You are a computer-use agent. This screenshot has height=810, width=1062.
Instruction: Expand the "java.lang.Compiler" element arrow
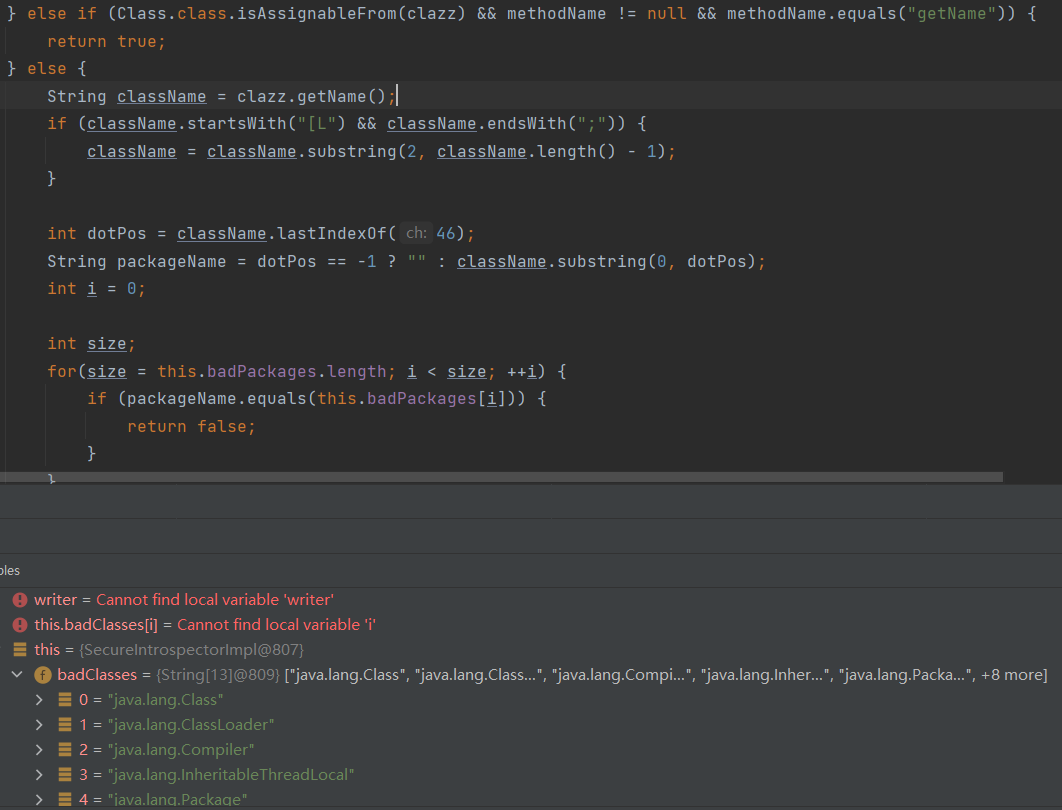point(39,750)
